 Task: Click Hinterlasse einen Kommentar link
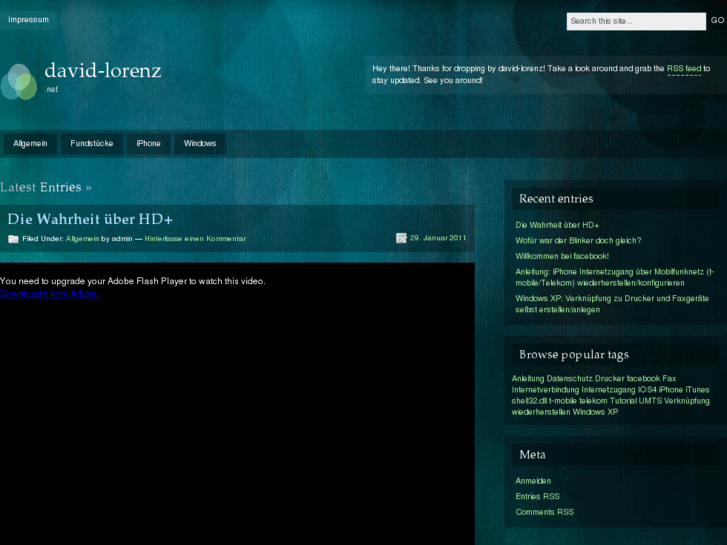(195, 239)
